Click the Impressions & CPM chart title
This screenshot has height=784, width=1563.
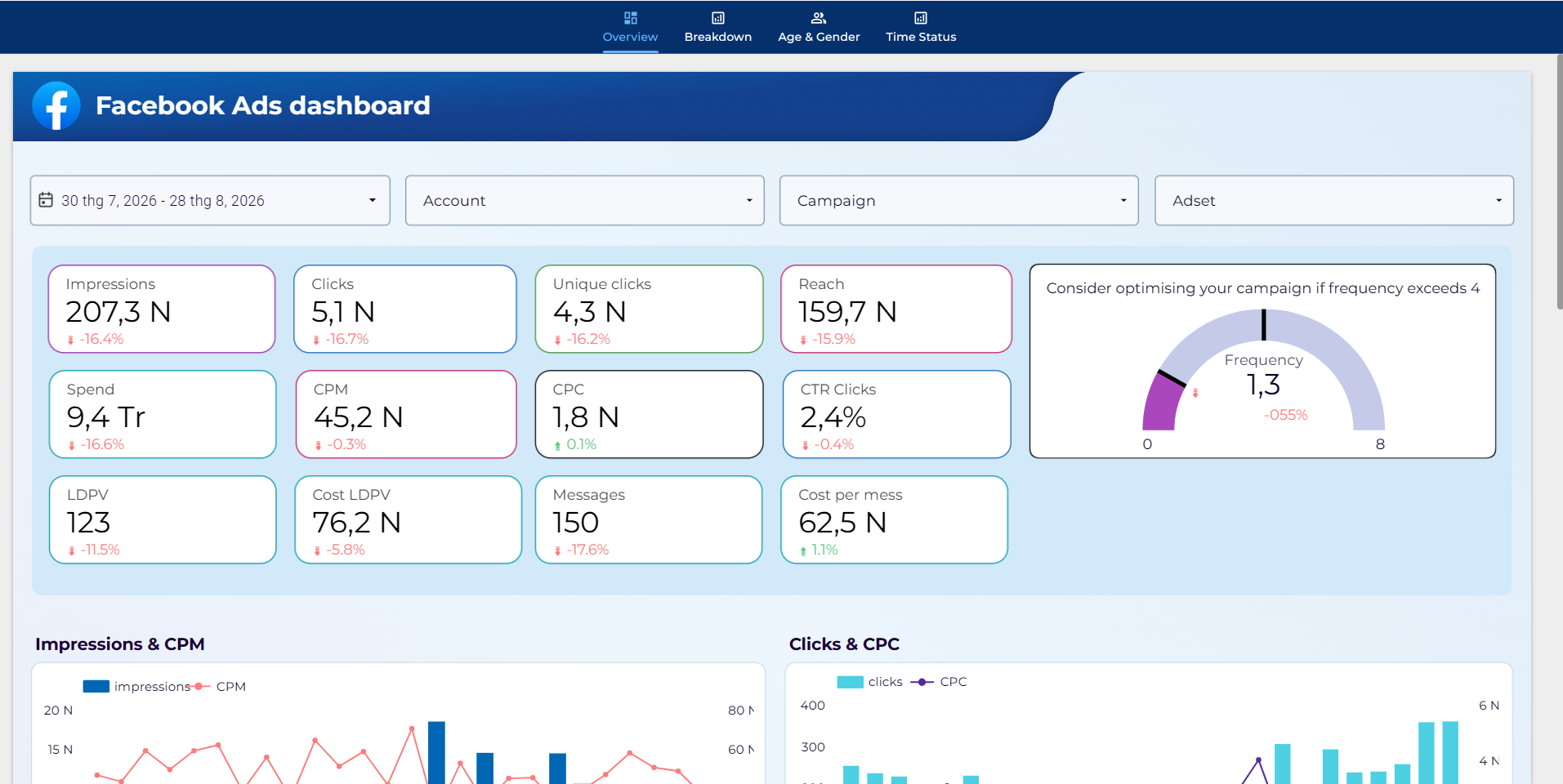pyautogui.click(x=120, y=644)
